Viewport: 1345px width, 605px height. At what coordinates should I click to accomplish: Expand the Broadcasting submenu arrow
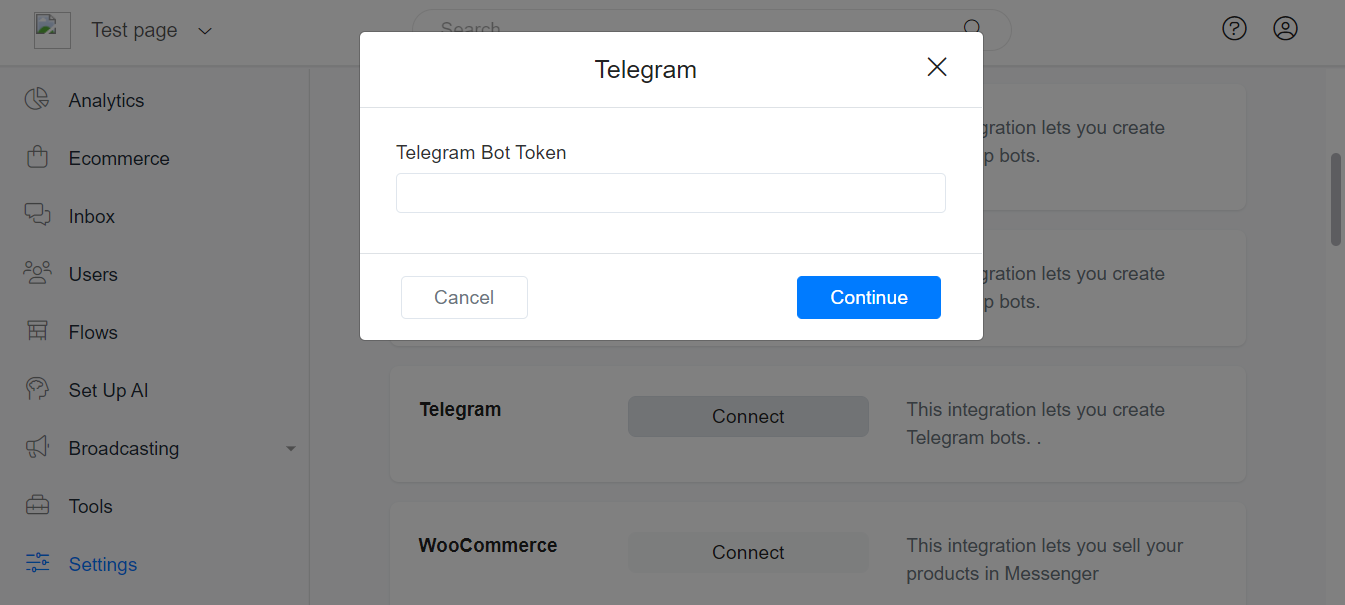click(x=291, y=448)
